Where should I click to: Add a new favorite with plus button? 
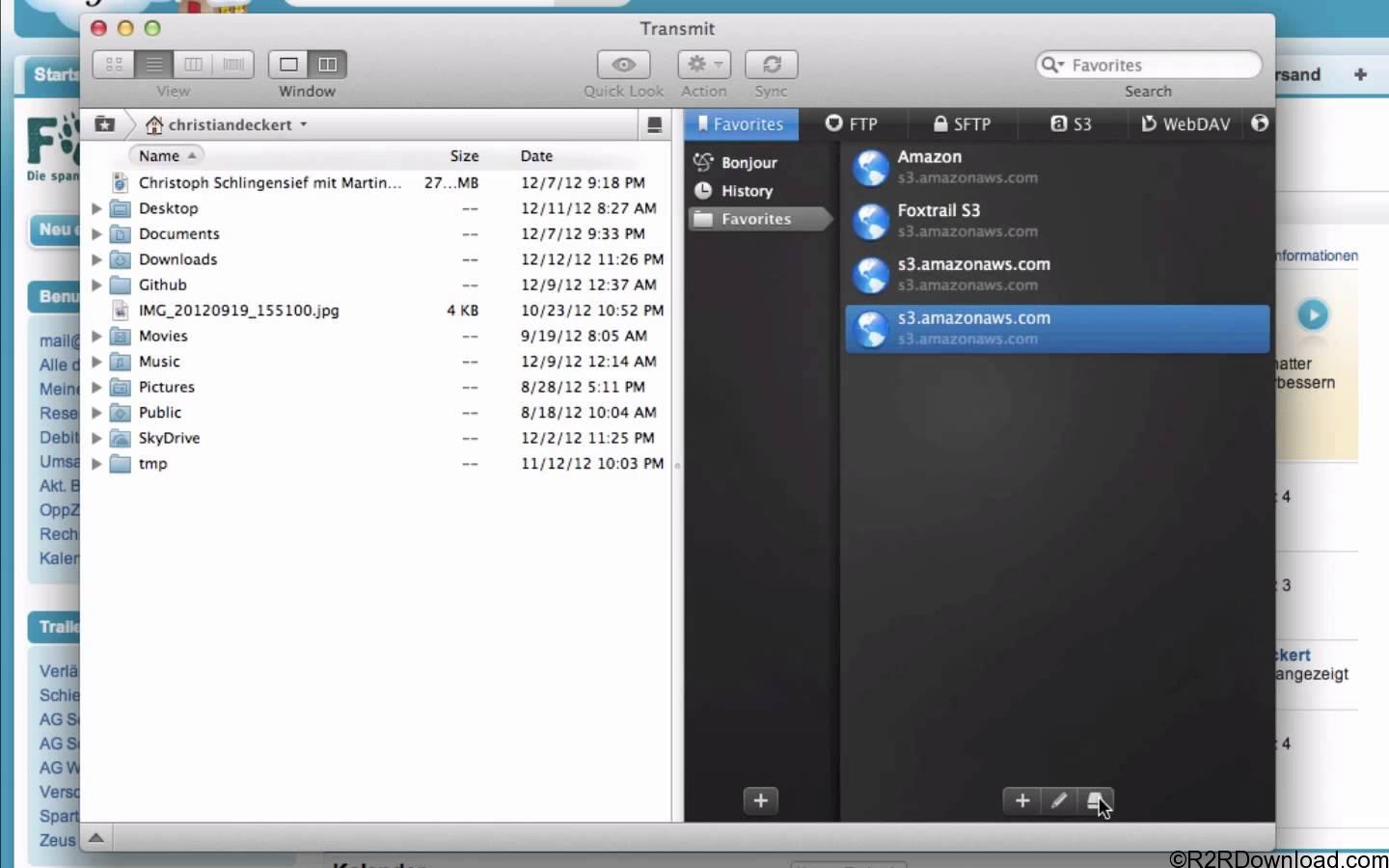pyautogui.click(x=1022, y=800)
